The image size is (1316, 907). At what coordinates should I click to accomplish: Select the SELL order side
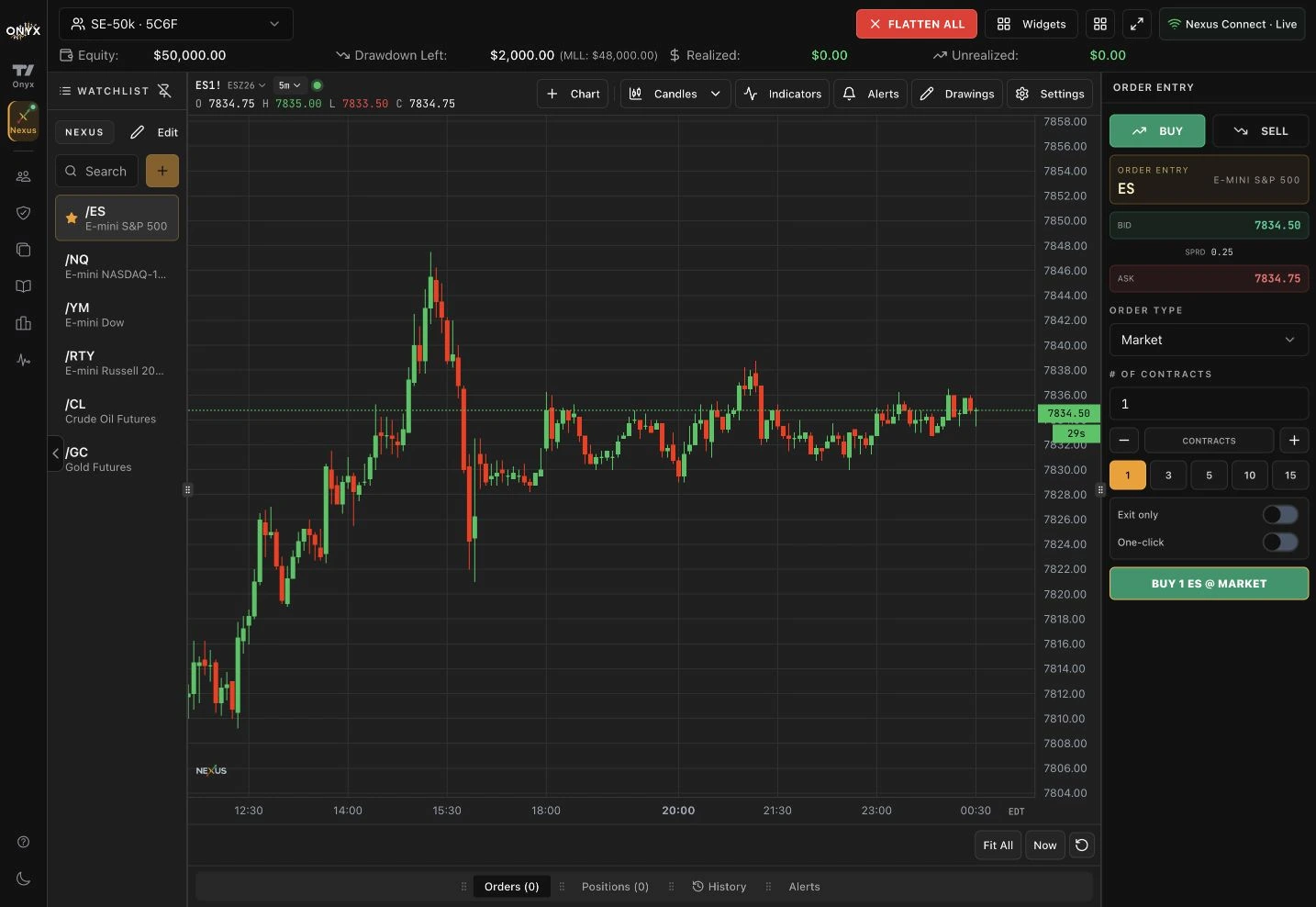[1261, 131]
